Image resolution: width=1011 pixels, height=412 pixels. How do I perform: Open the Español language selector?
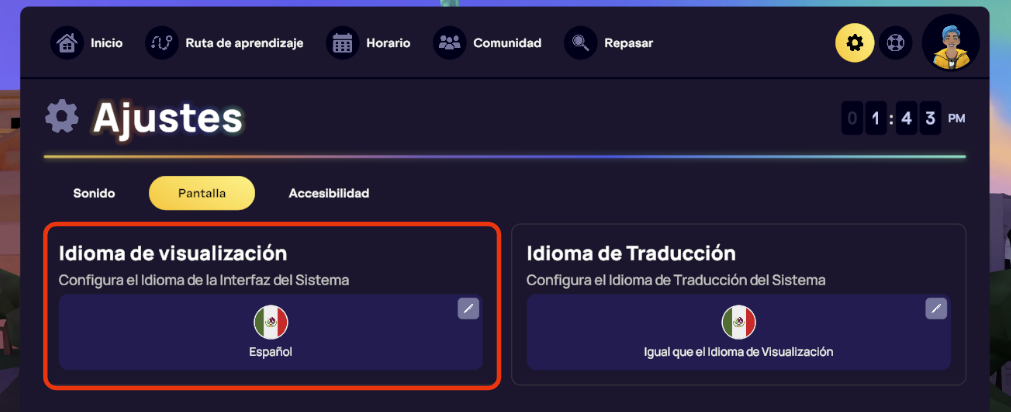[x=270, y=332]
